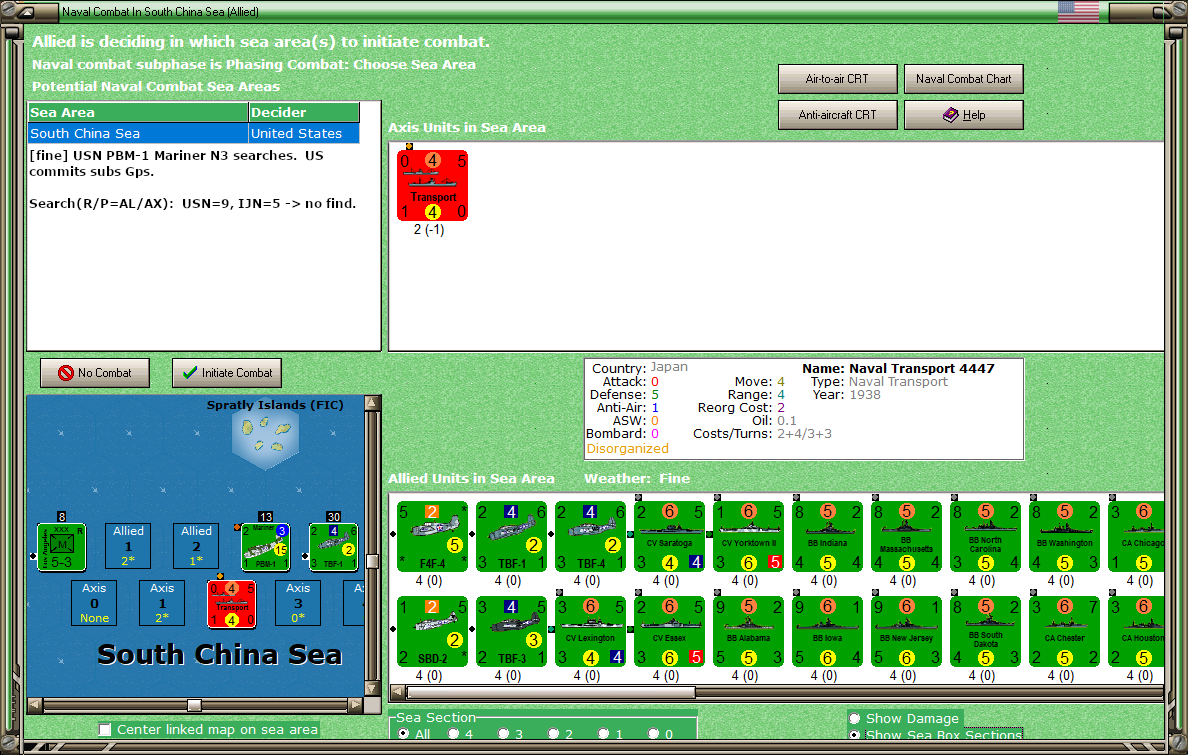
Task: Select the All sea section radio button
Action: pos(404,734)
